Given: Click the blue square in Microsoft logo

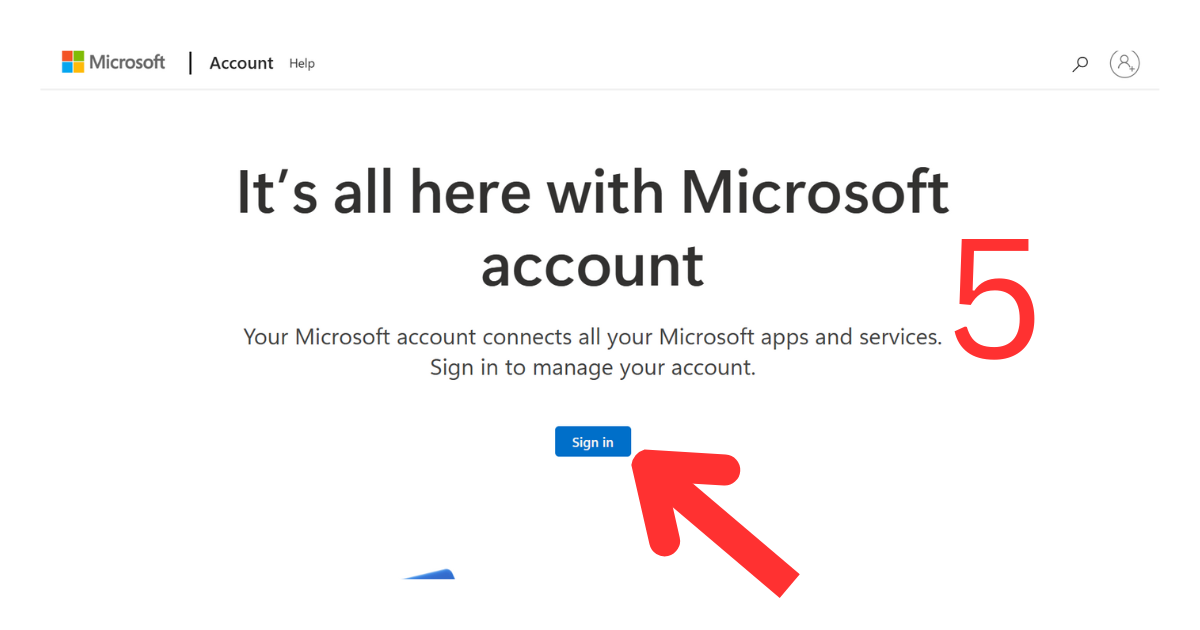Looking at the screenshot, I should pos(67,68).
